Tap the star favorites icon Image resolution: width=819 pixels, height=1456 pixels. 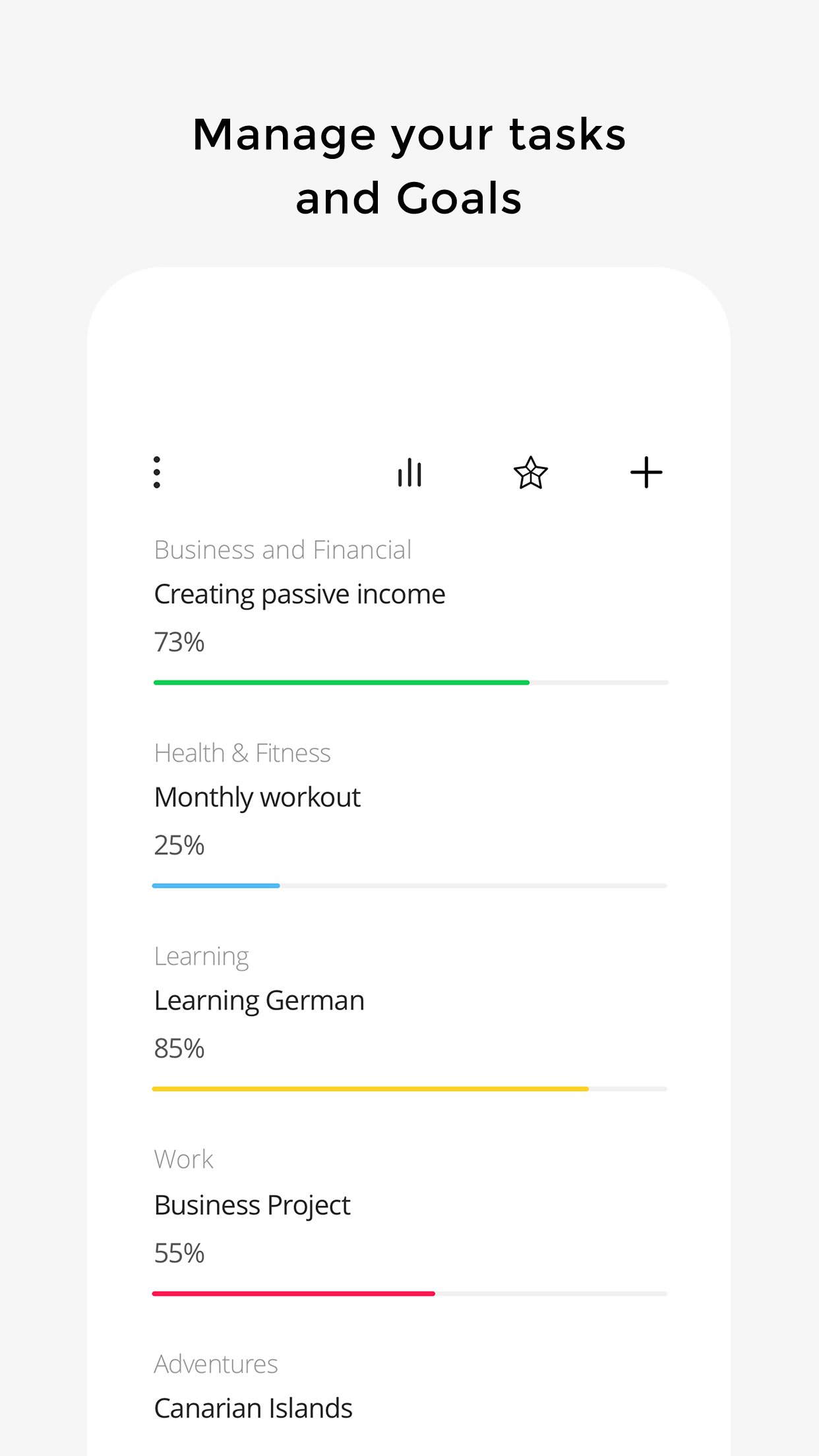(530, 473)
